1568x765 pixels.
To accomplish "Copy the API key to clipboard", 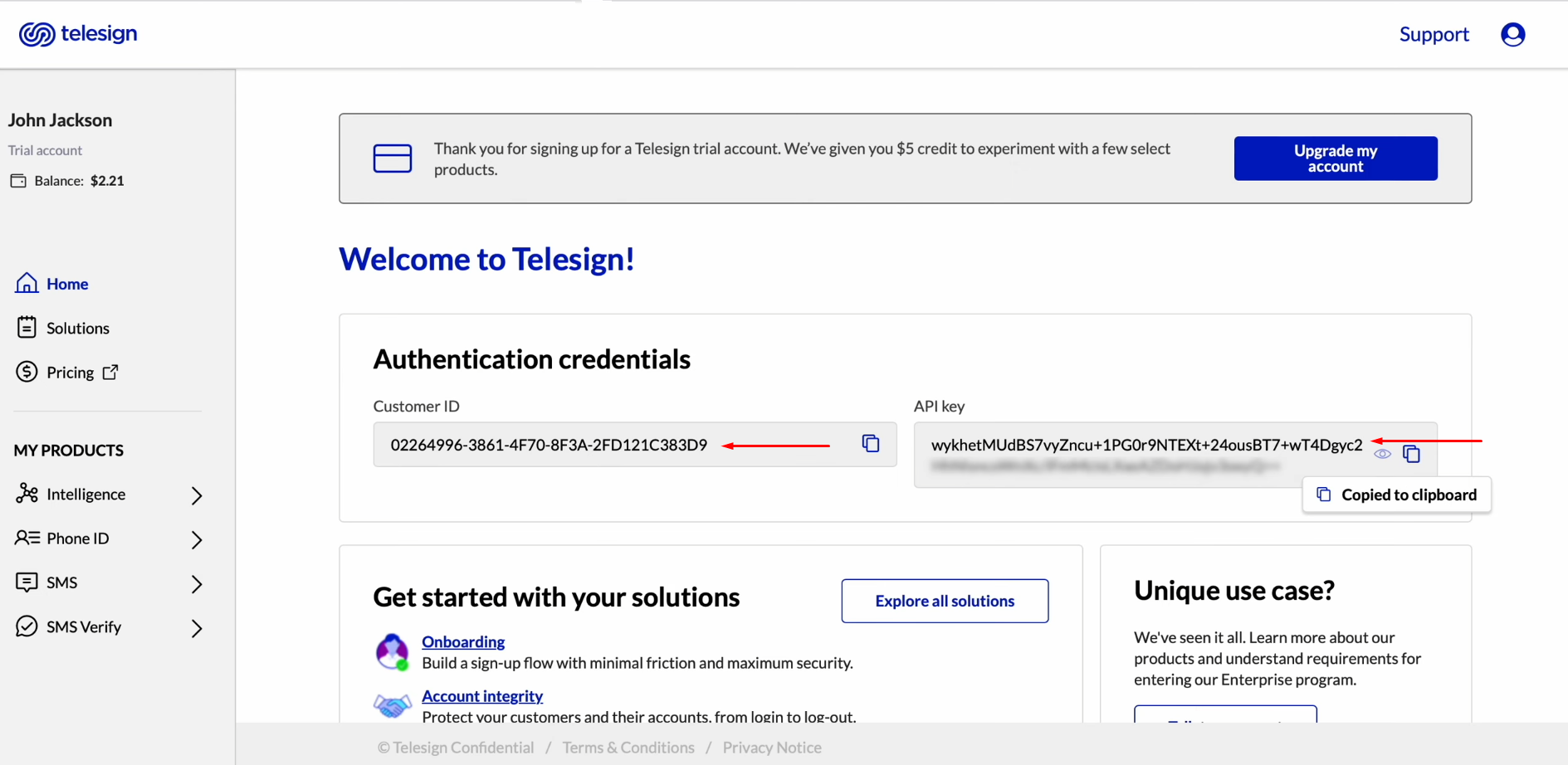I will point(1411,454).
